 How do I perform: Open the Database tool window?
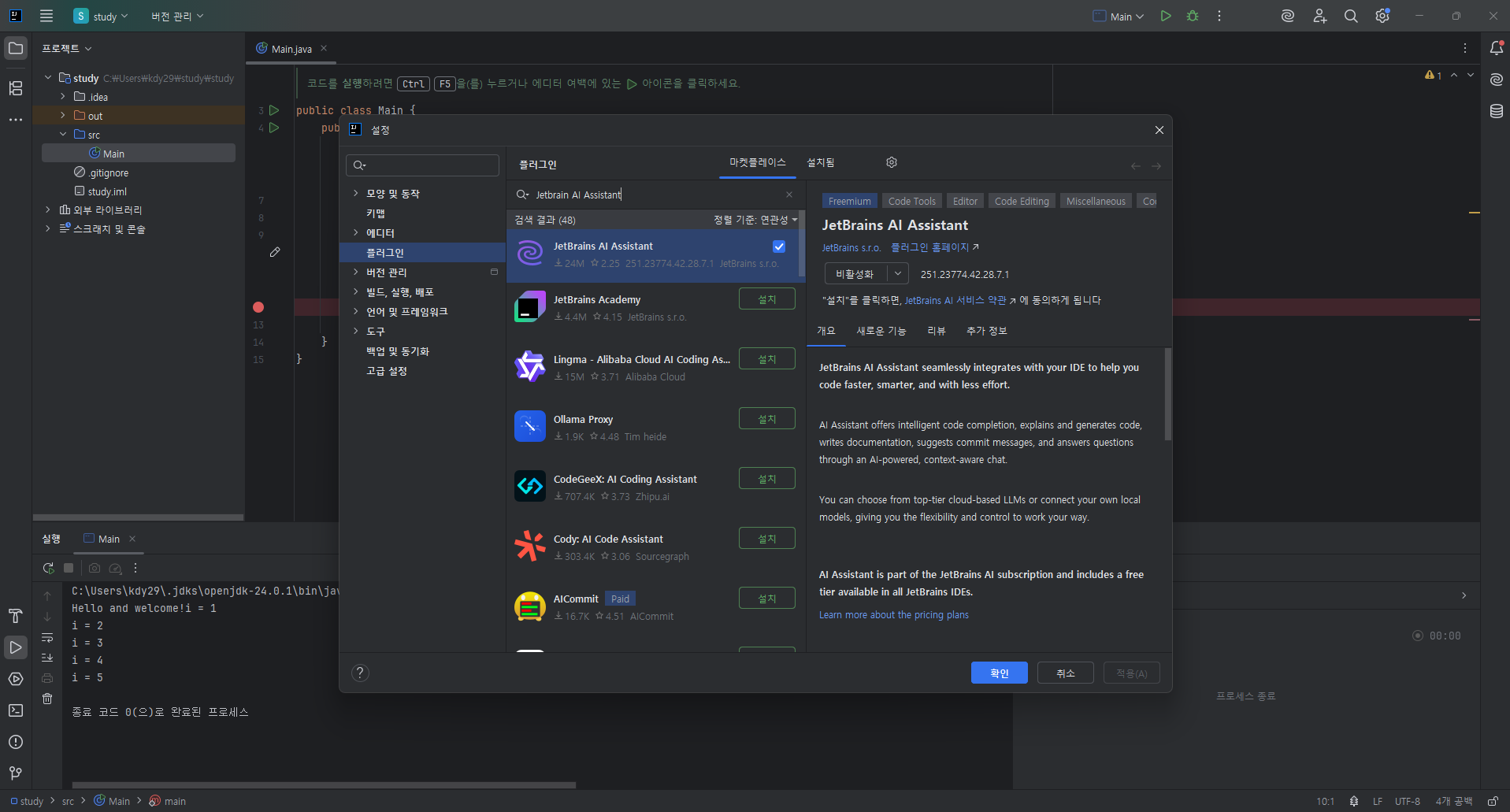tap(1497, 111)
